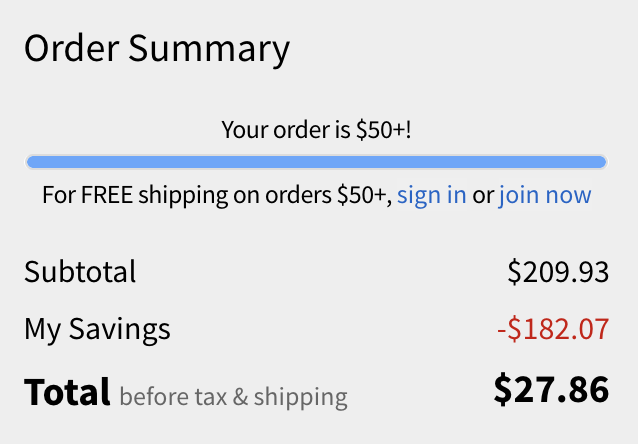The image size is (638, 444).
Task: Click the word "or" between the two links
Action: pos(483,195)
